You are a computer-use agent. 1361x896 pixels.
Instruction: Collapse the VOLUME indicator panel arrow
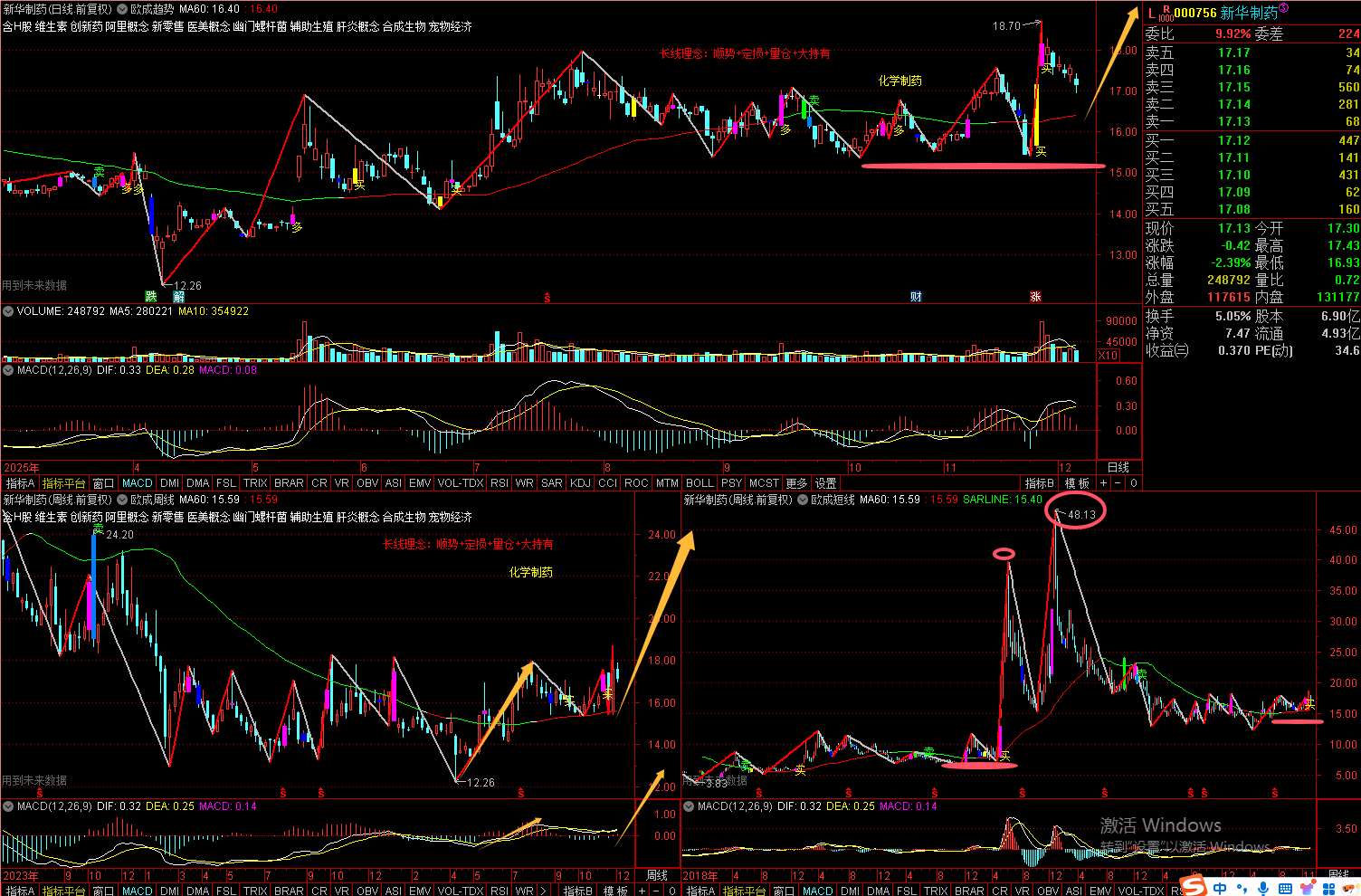pyautogui.click(x=8, y=311)
